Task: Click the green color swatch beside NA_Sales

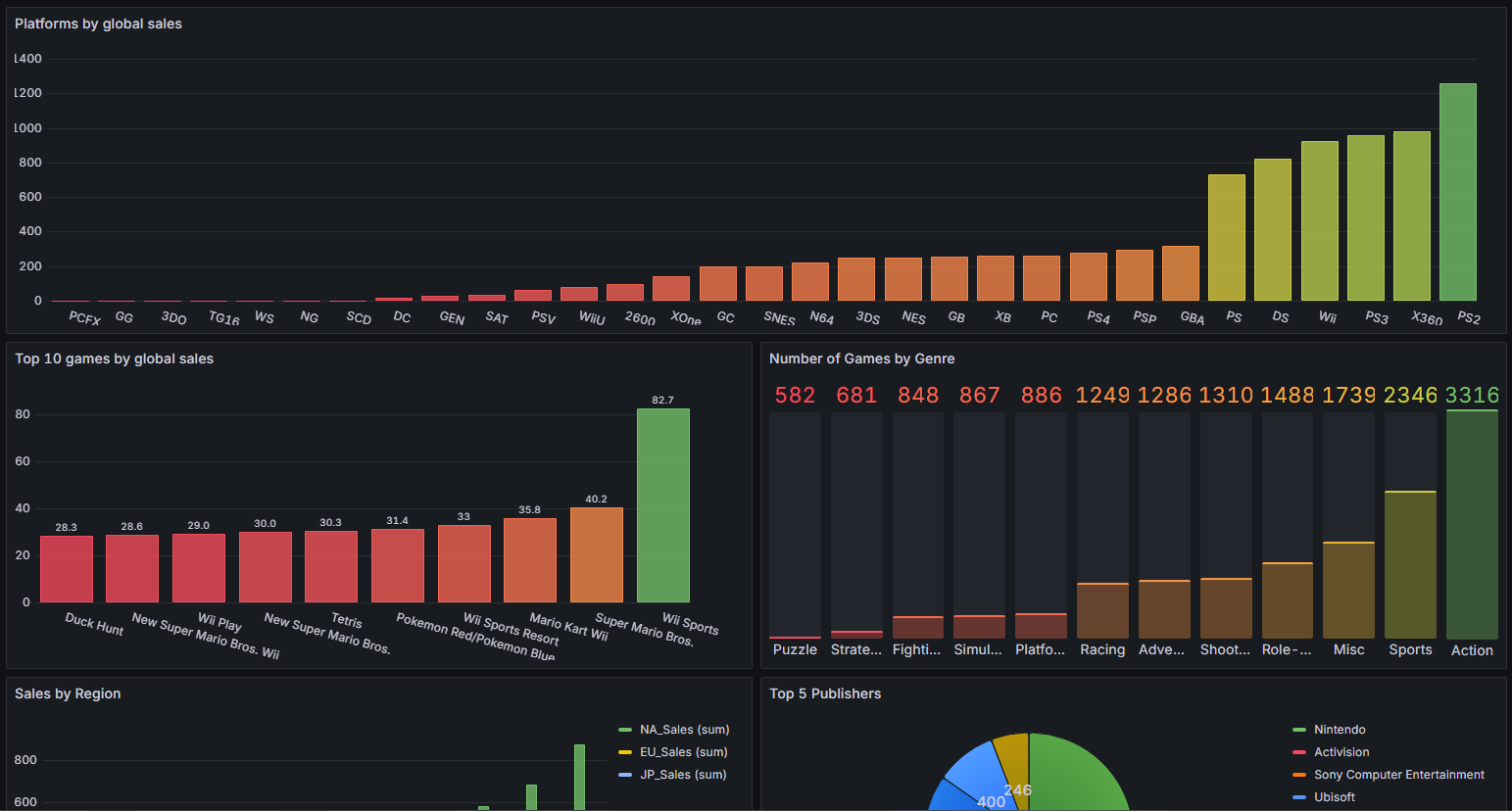Action: coord(625,730)
